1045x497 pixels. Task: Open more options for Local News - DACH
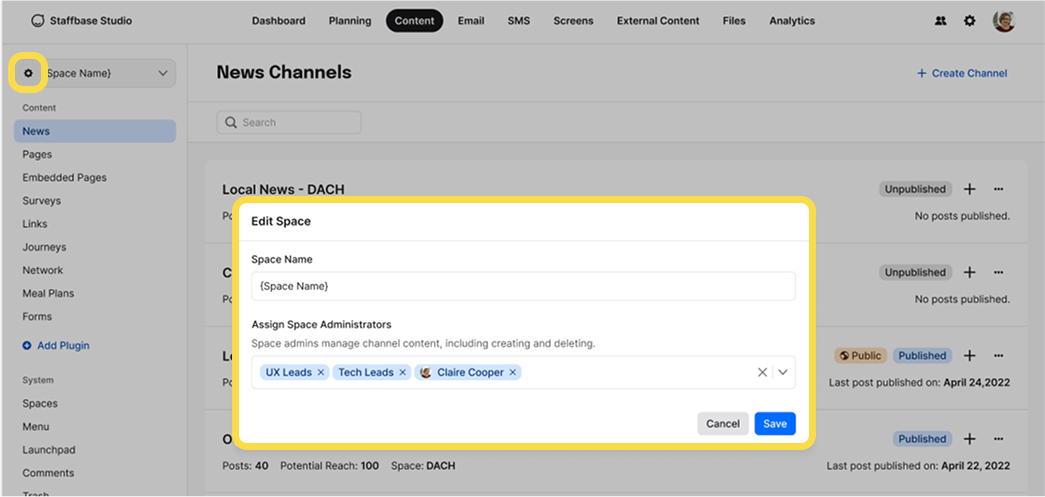click(x=998, y=189)
